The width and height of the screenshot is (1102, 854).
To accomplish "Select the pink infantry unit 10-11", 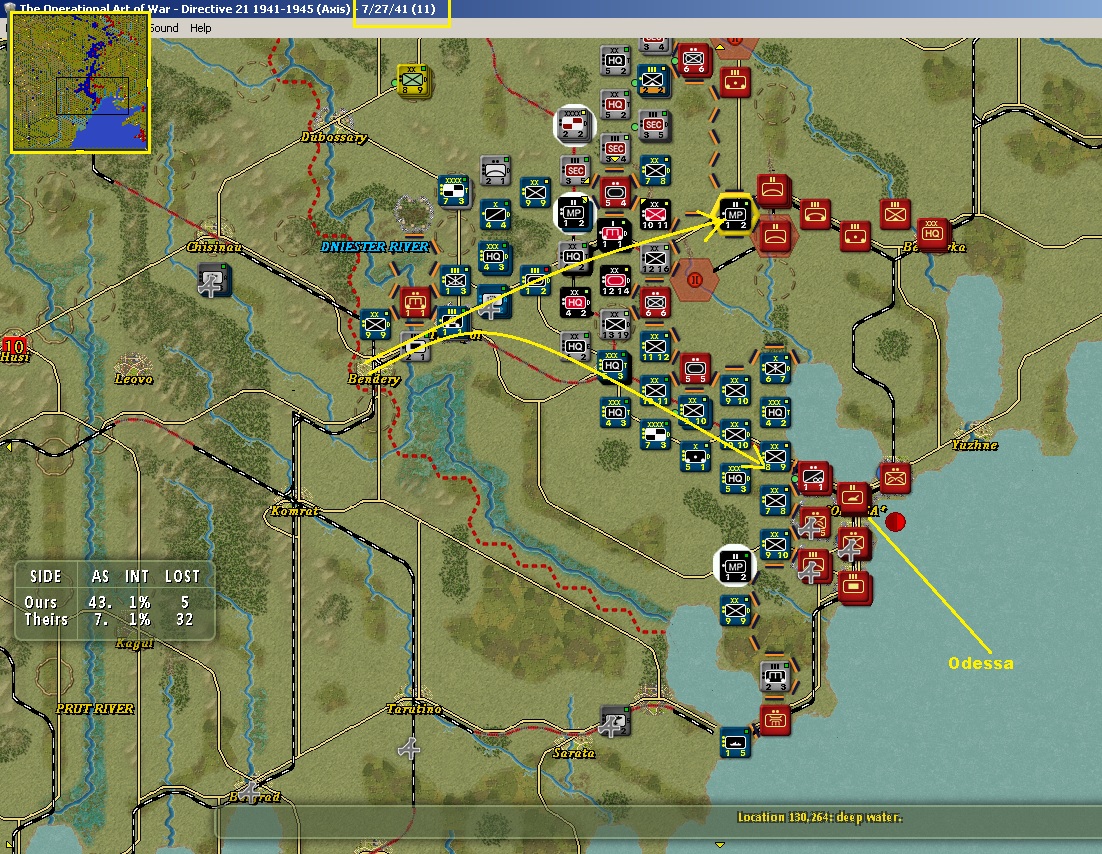I will pyautogui.click(x=654, y=214).
